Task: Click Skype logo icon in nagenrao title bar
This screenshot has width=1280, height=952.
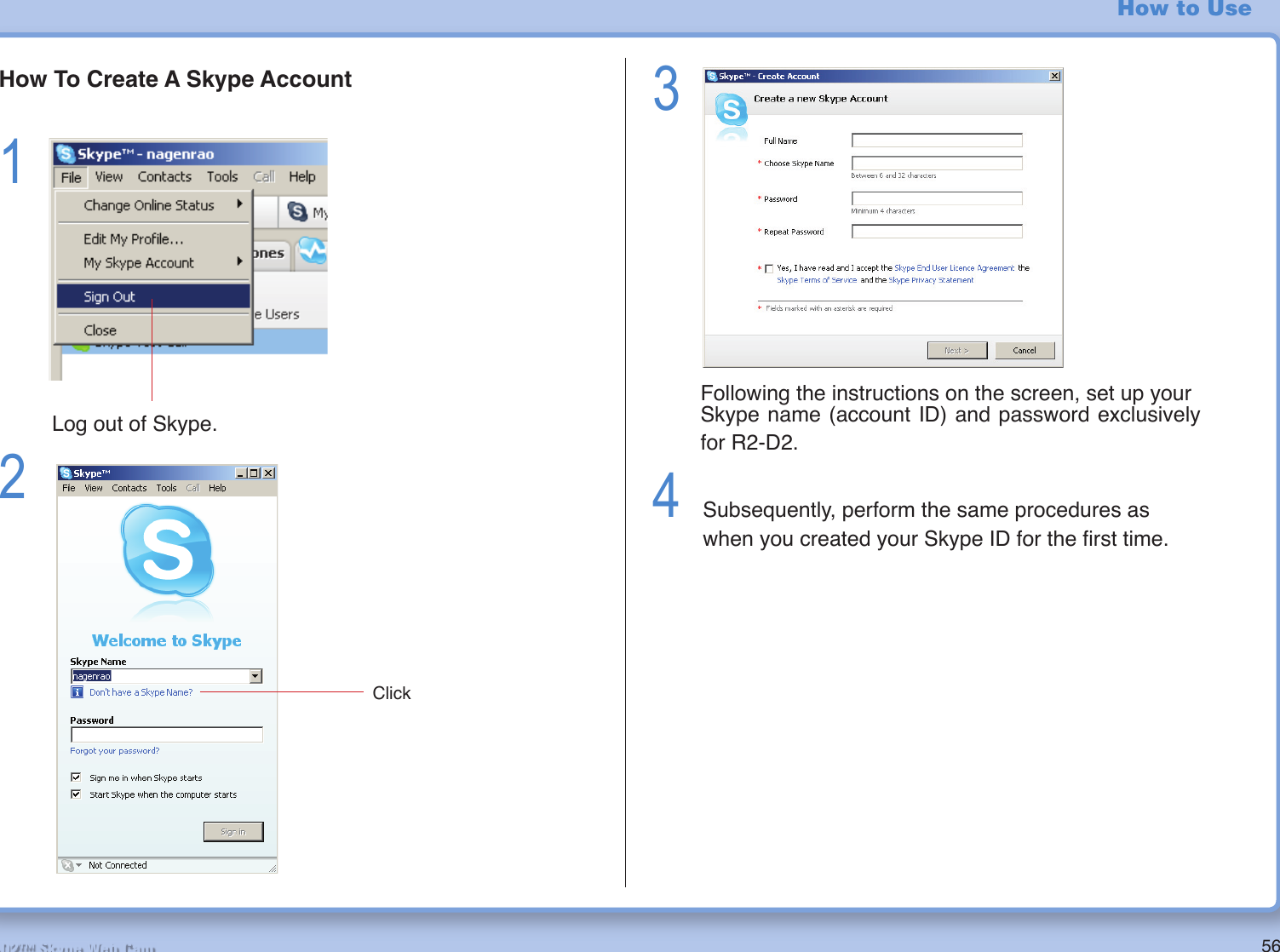Action: [66, 154]
